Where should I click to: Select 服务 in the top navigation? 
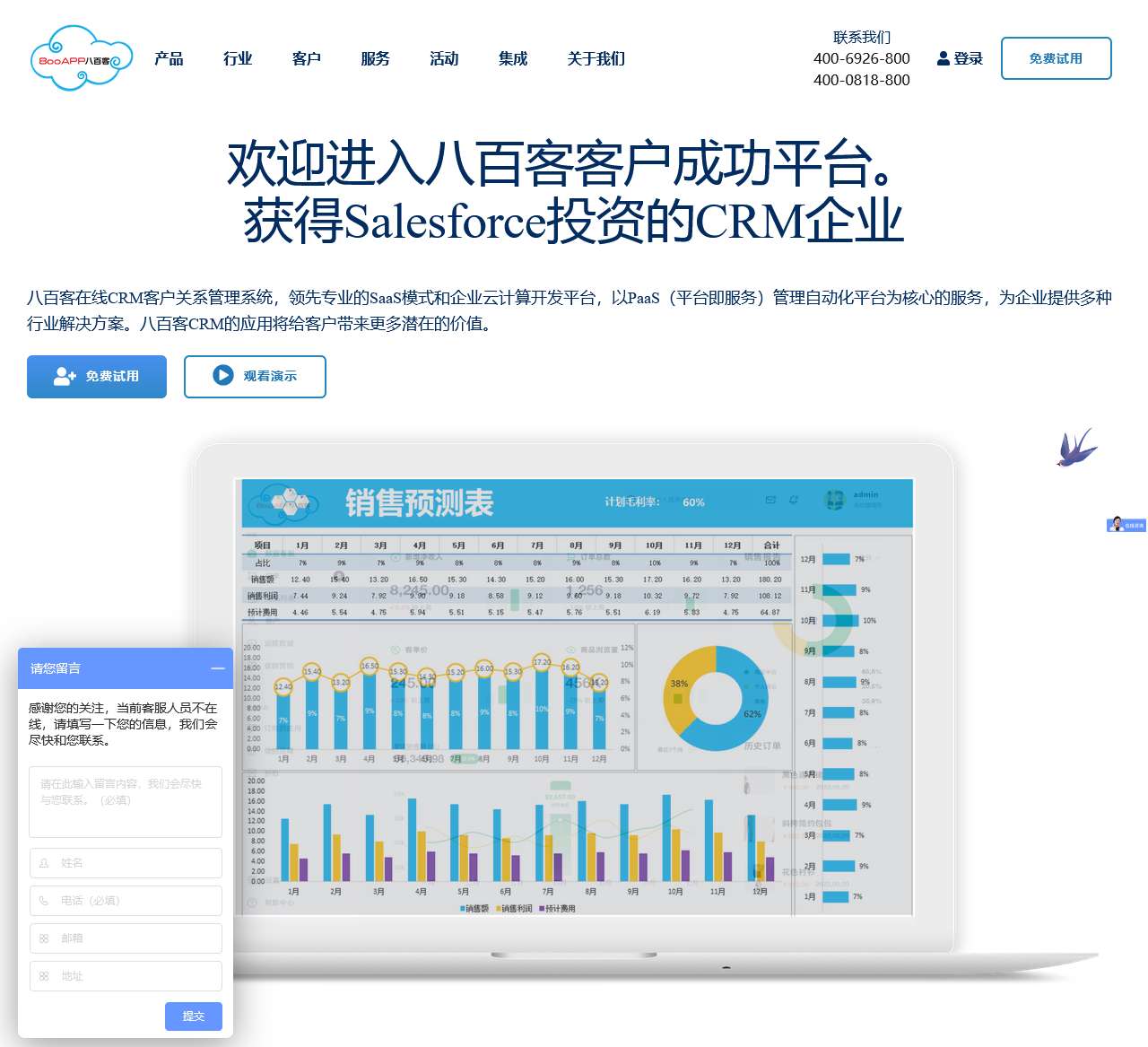pyautogui.click(x=375, y=58)
